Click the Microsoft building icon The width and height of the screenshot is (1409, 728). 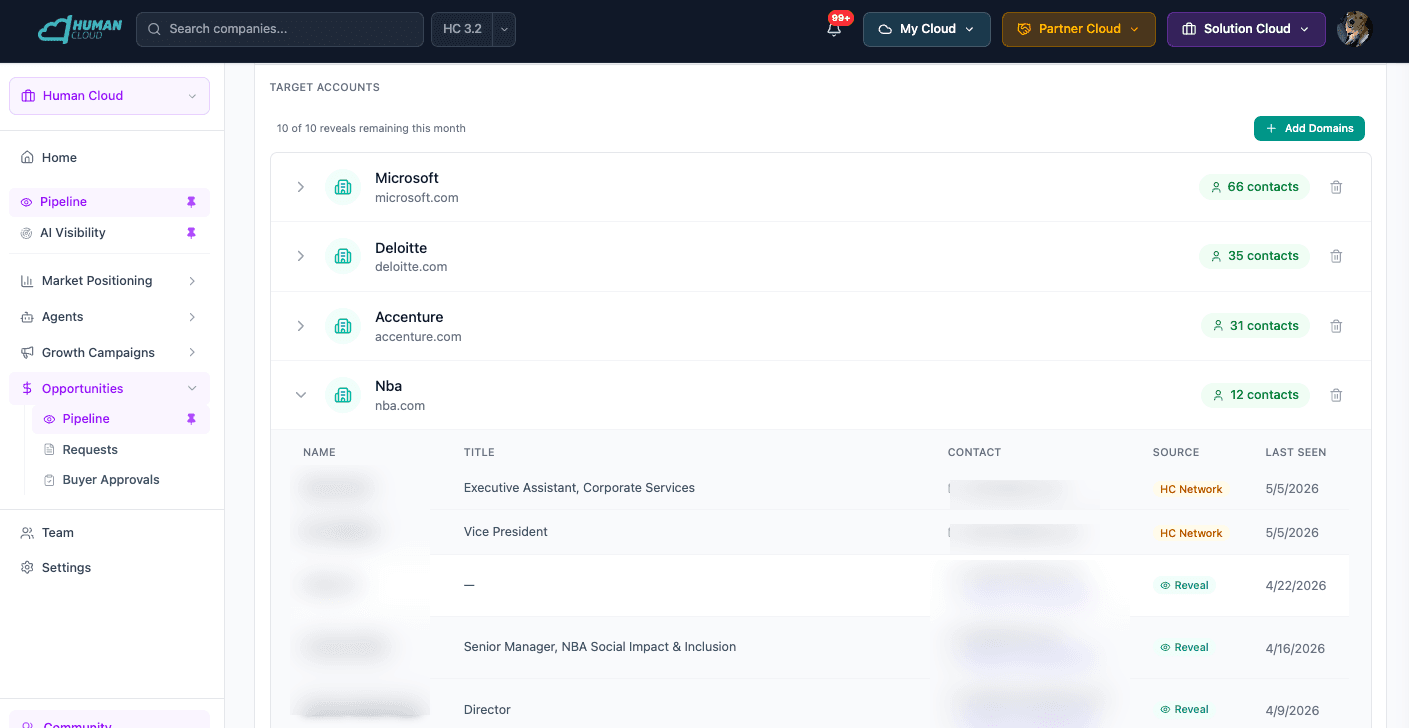[343, 187]
